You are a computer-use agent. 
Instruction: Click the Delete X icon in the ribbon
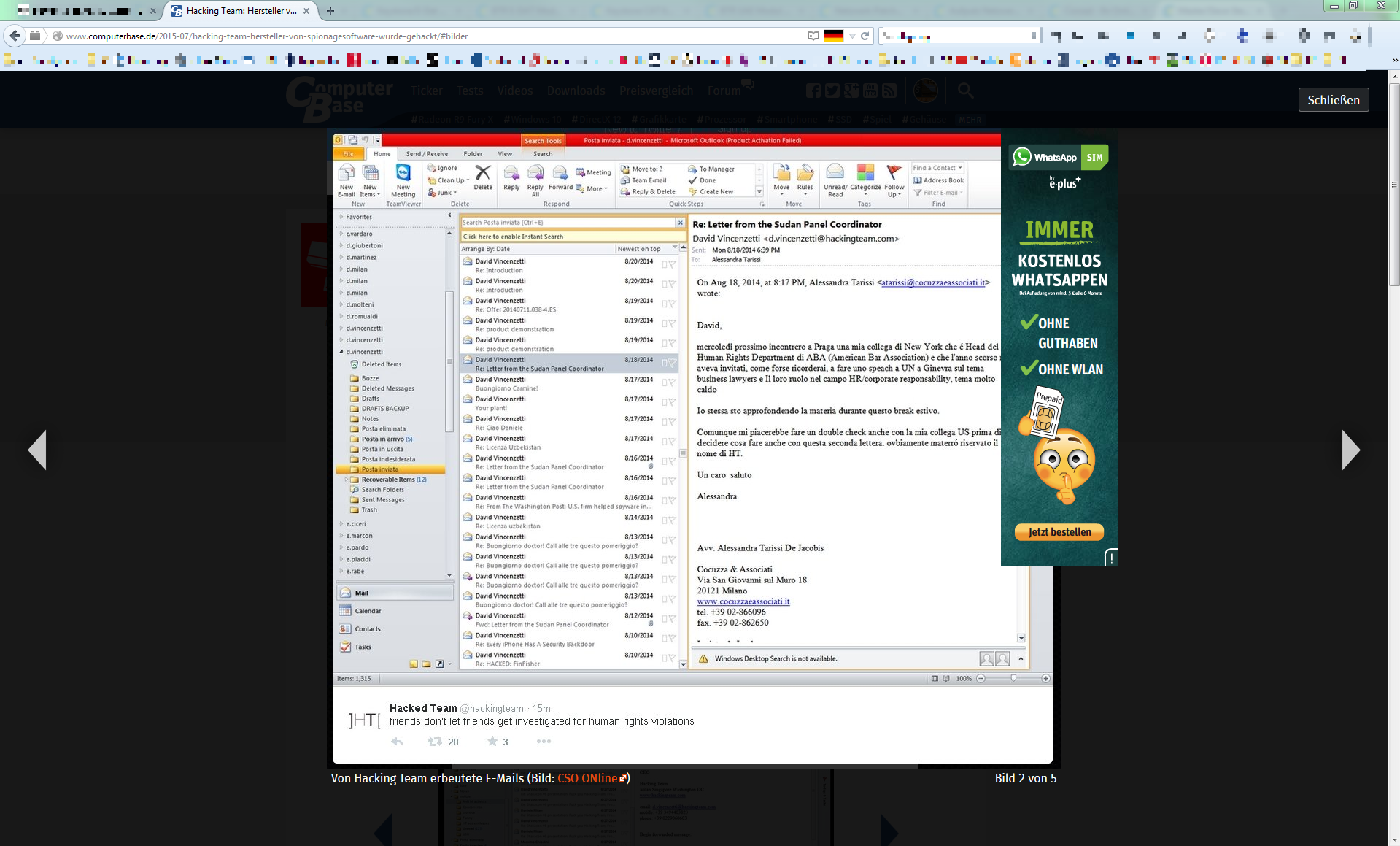pos(483,172)
